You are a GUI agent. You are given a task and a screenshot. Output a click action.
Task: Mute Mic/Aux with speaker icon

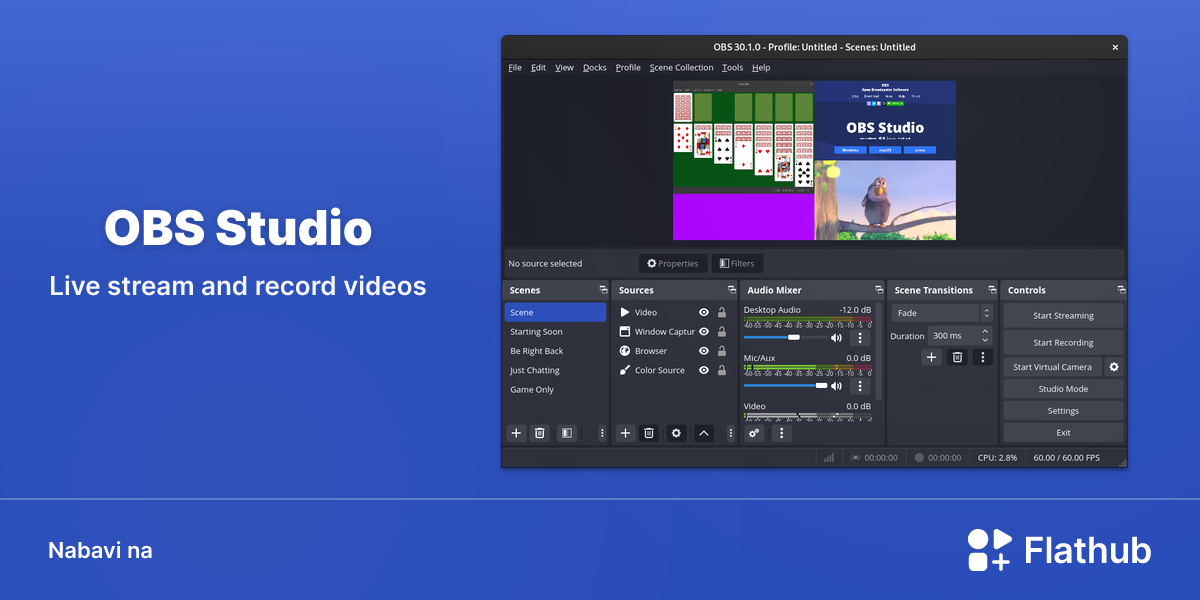point(836,386)
